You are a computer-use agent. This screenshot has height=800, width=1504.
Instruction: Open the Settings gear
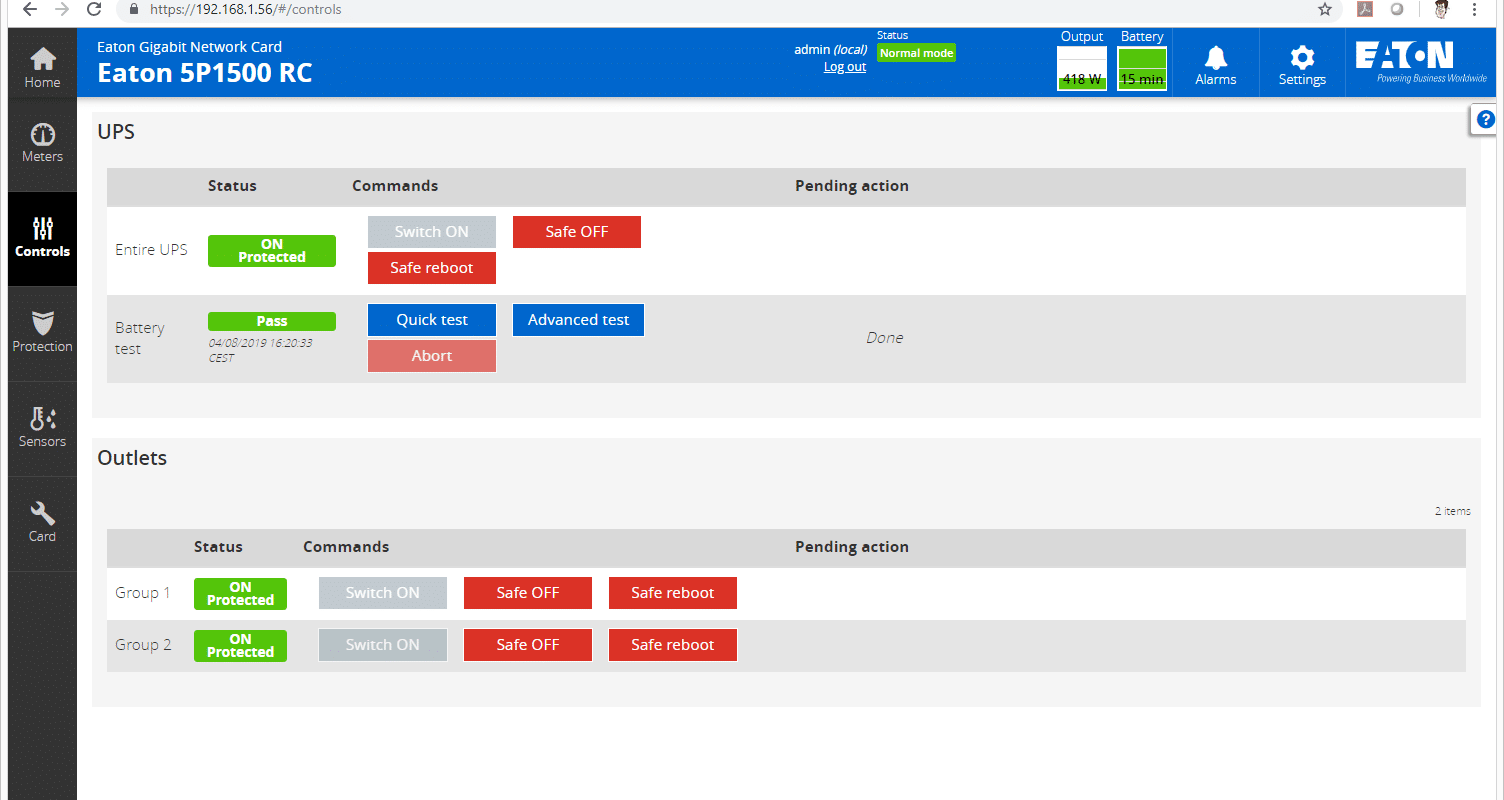1302,64
